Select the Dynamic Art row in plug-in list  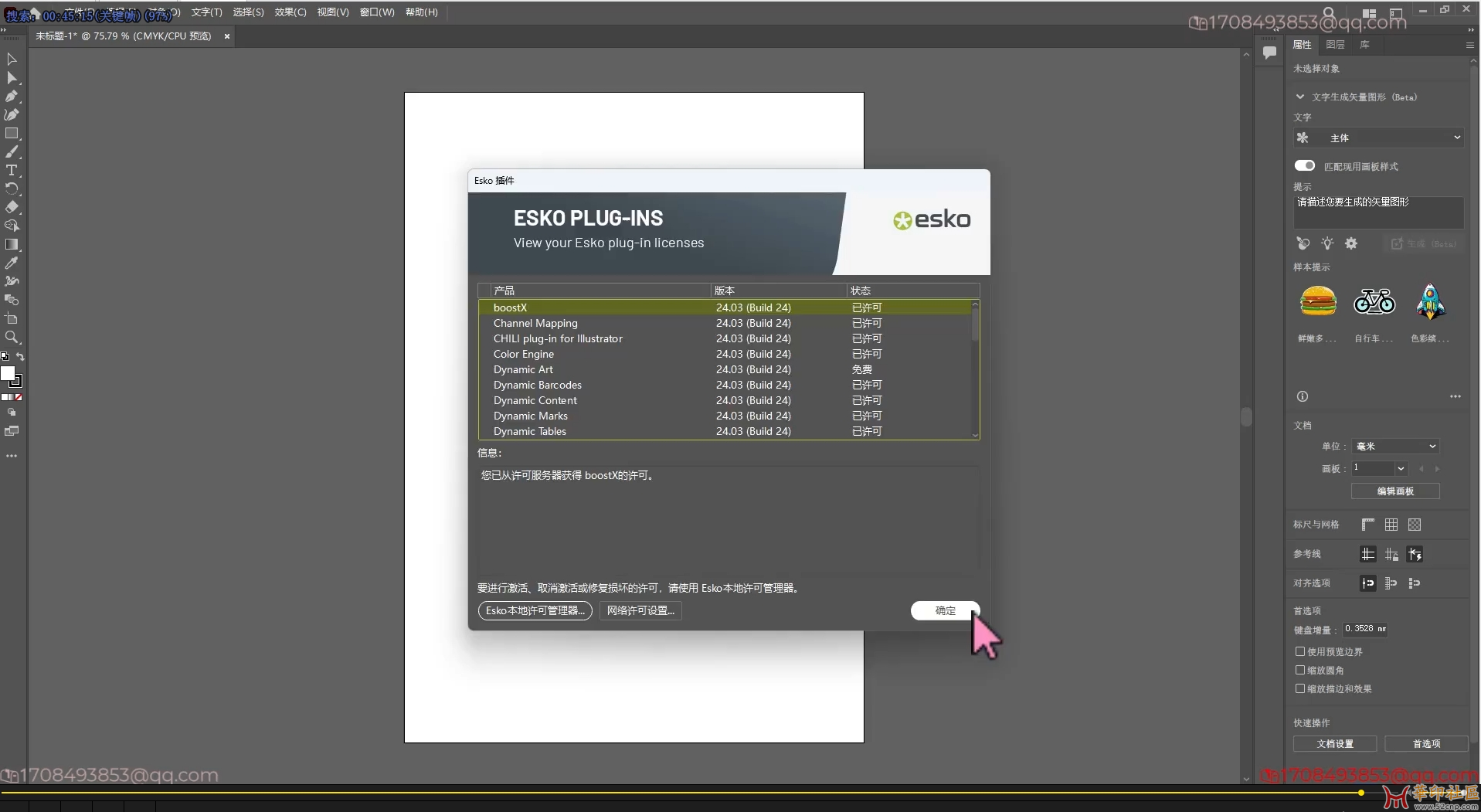click(725, 369)
